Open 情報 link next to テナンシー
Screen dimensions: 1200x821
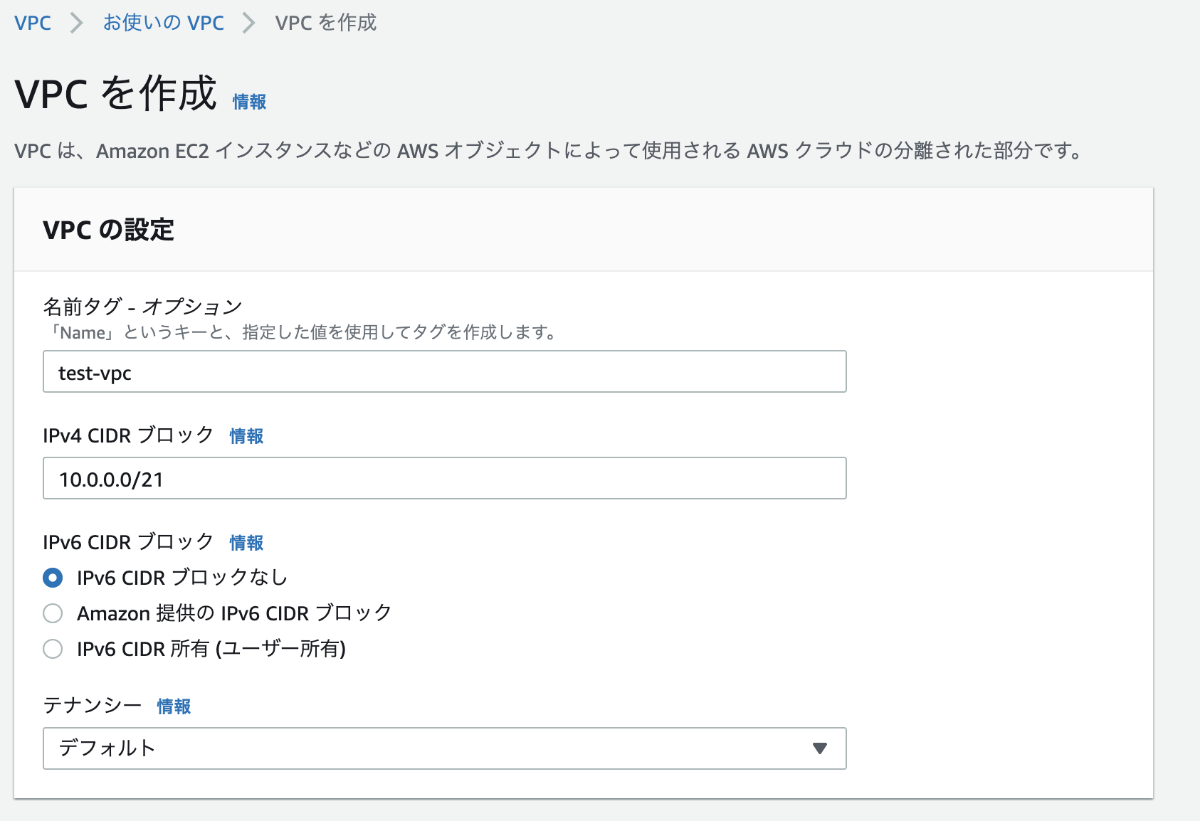pyautogui.click(x=173, y=706)
